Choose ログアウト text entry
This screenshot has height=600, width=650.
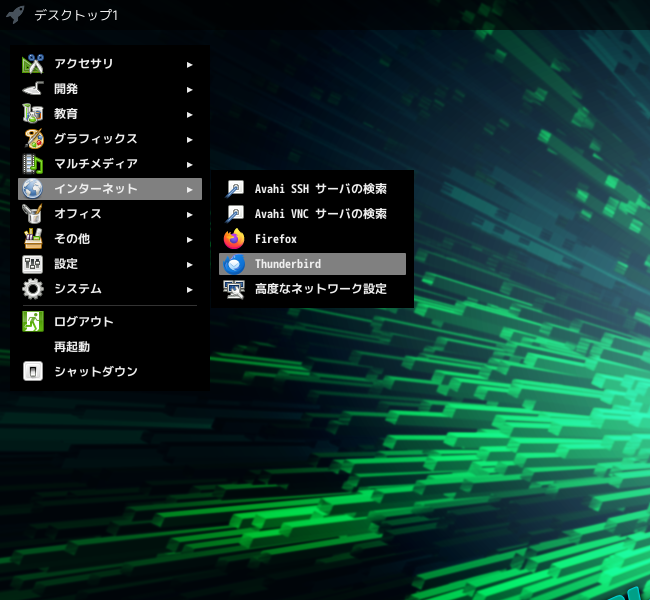[x=84, y=321]
